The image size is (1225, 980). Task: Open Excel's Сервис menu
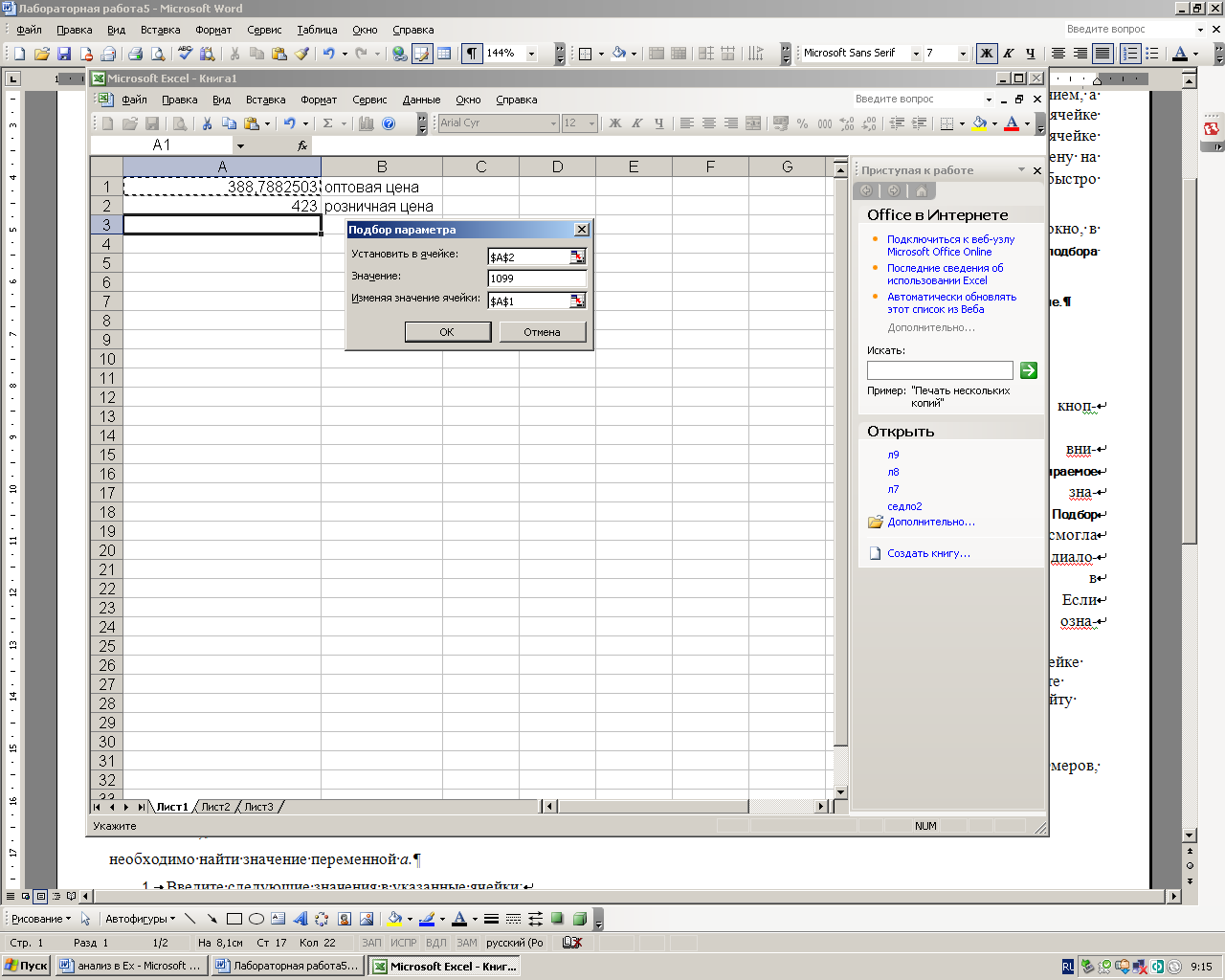[369, 100]
